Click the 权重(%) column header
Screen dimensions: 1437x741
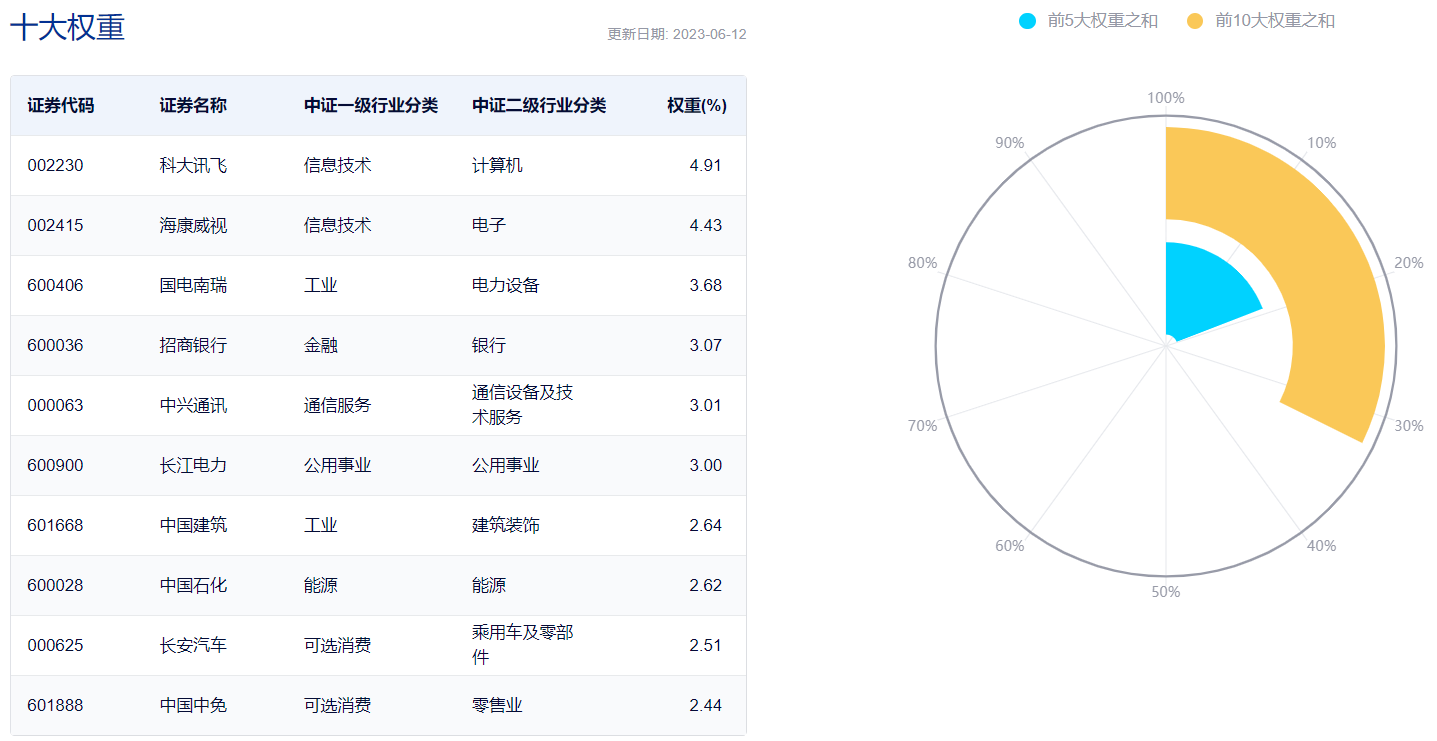point(696,105)
